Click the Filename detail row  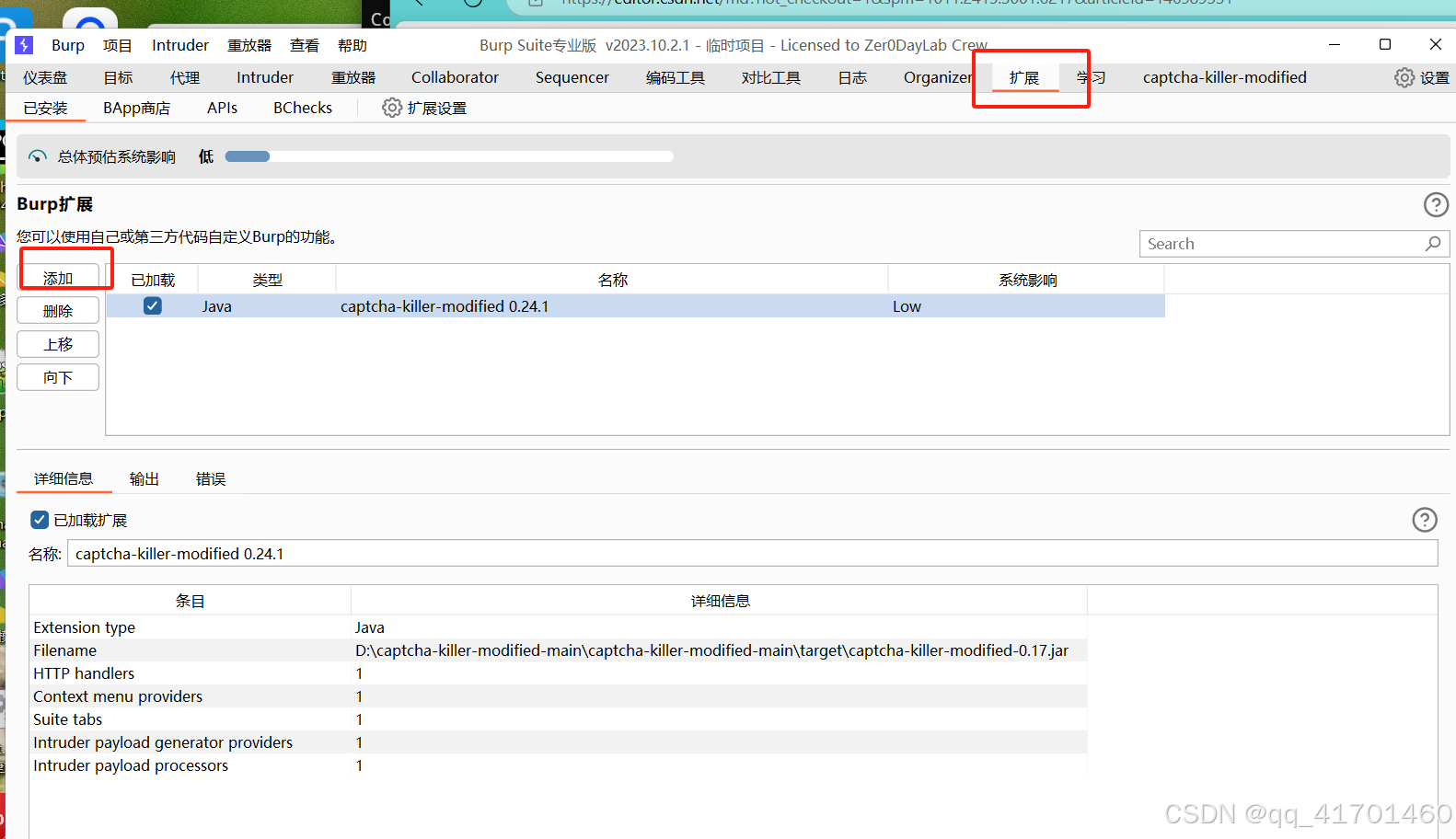(x=559, y=650)
